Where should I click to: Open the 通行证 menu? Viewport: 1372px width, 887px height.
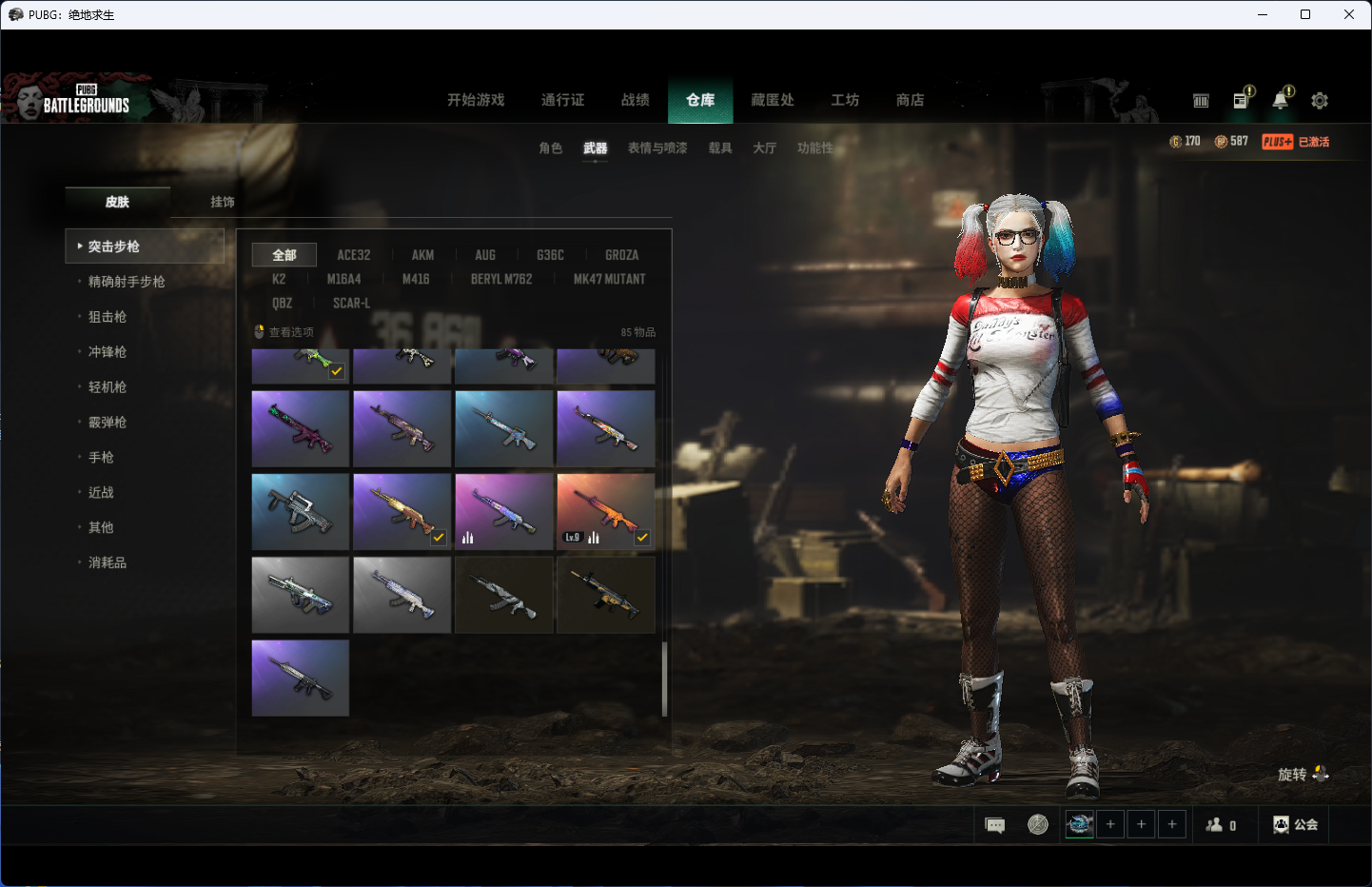pos(562,100)
